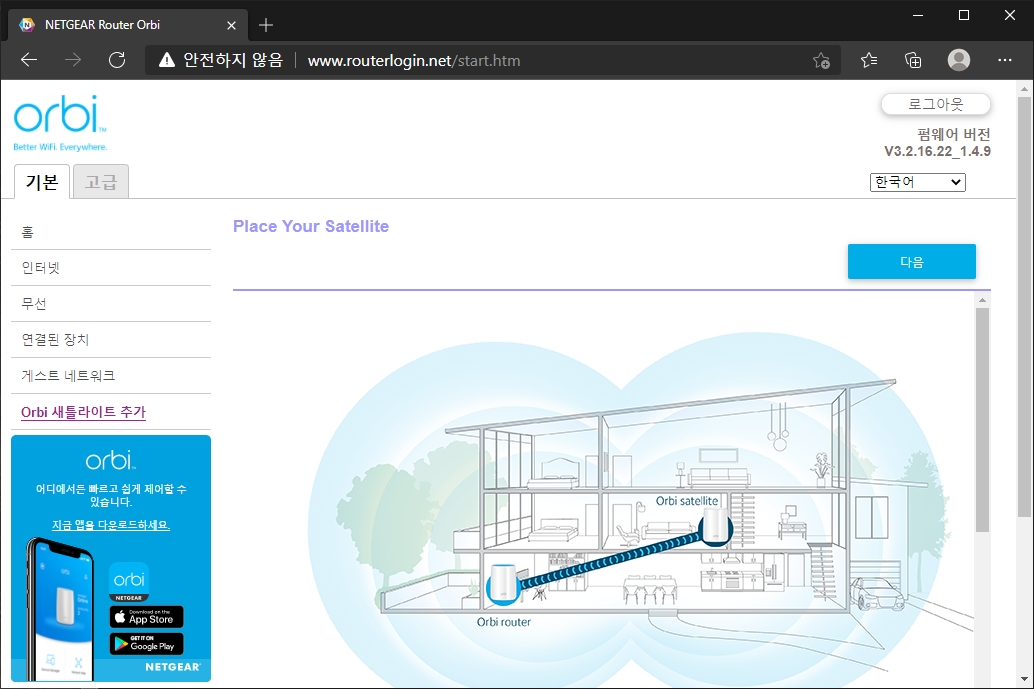1034x689 pixels.
Task: Click the forward navigation arrow
Action: 73,61
